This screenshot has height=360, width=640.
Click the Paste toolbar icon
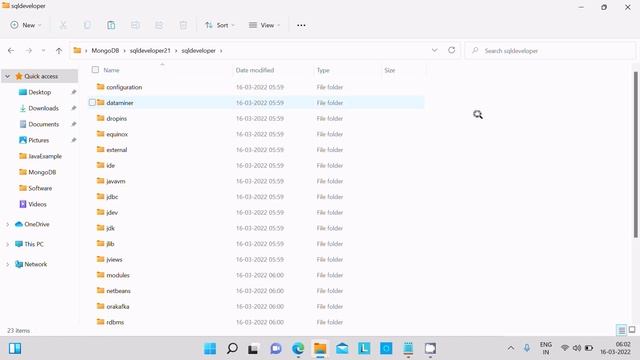(111, 25)
